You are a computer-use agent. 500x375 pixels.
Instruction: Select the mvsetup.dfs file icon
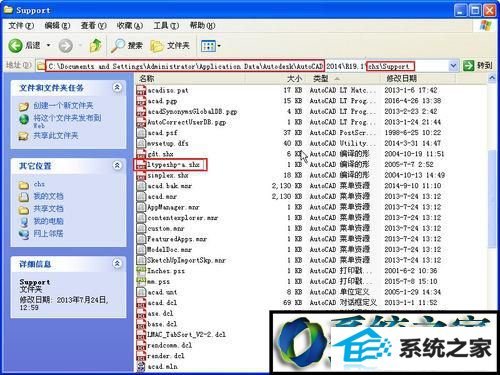[x=142, y=144]
